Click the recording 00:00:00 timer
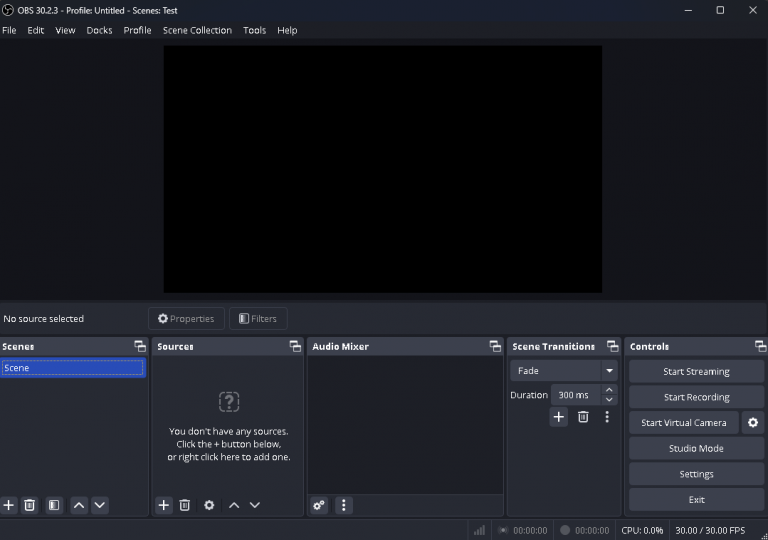The height and width of the screenshot is (540, 768). click(592, 530)
